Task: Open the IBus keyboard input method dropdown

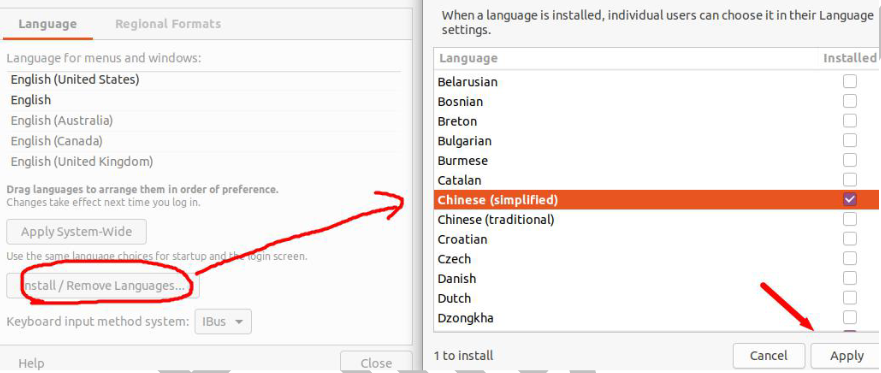Action: (223, 322)
